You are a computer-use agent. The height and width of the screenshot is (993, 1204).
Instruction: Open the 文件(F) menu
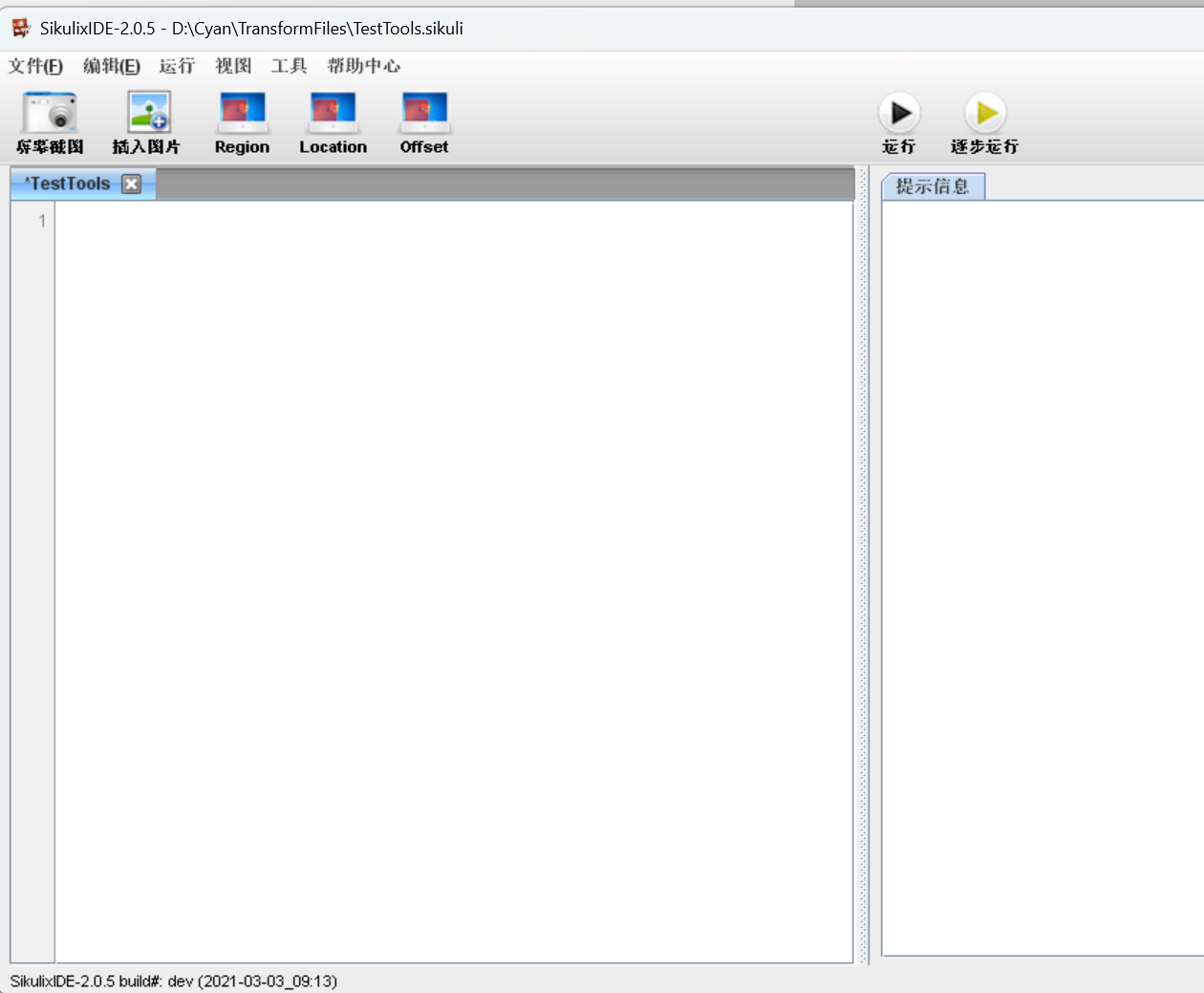35,67
